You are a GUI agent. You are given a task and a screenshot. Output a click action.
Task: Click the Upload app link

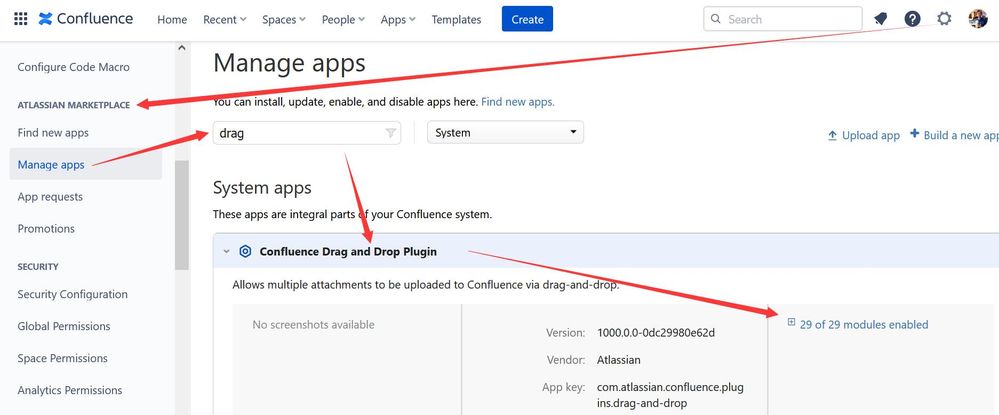871,135
